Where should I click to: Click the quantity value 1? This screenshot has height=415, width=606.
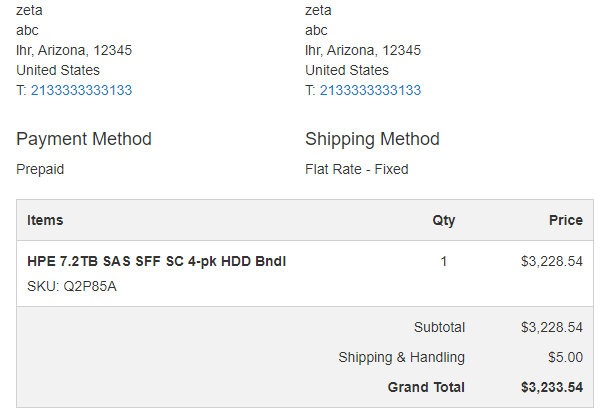pyautogui.click(x=444, y=261)
